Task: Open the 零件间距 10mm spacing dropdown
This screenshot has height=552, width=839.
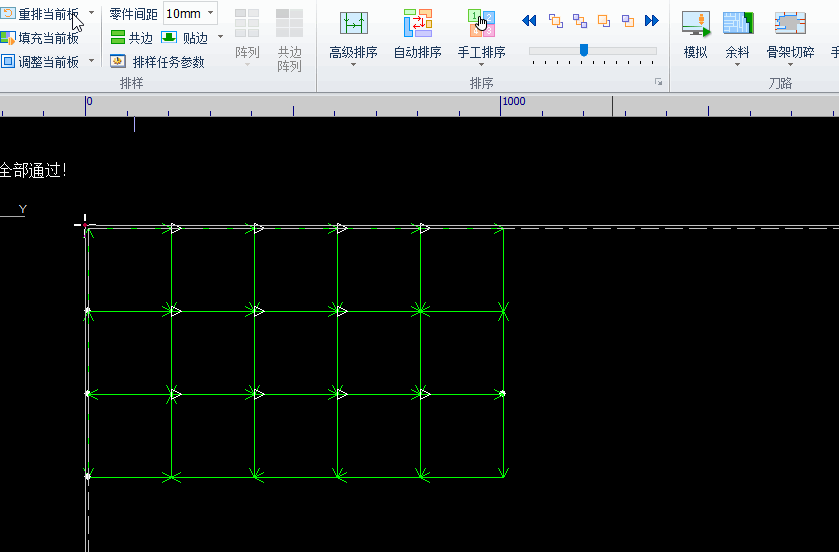Action: click(210, 13)
